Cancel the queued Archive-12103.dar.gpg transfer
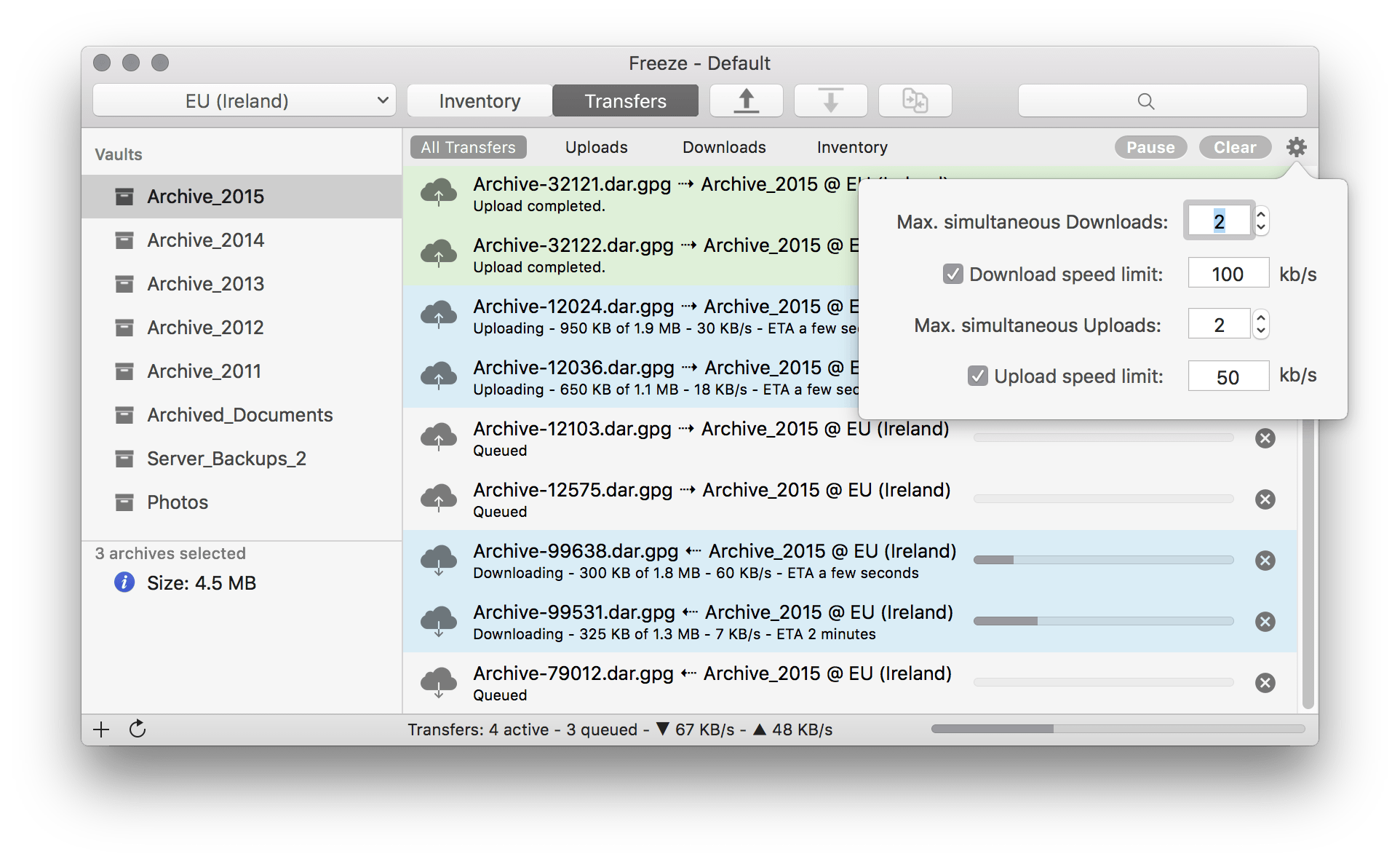Image resolution: width=1400 pixels, height=862 pixels. pyautogui.click(x=1265, y=438)
